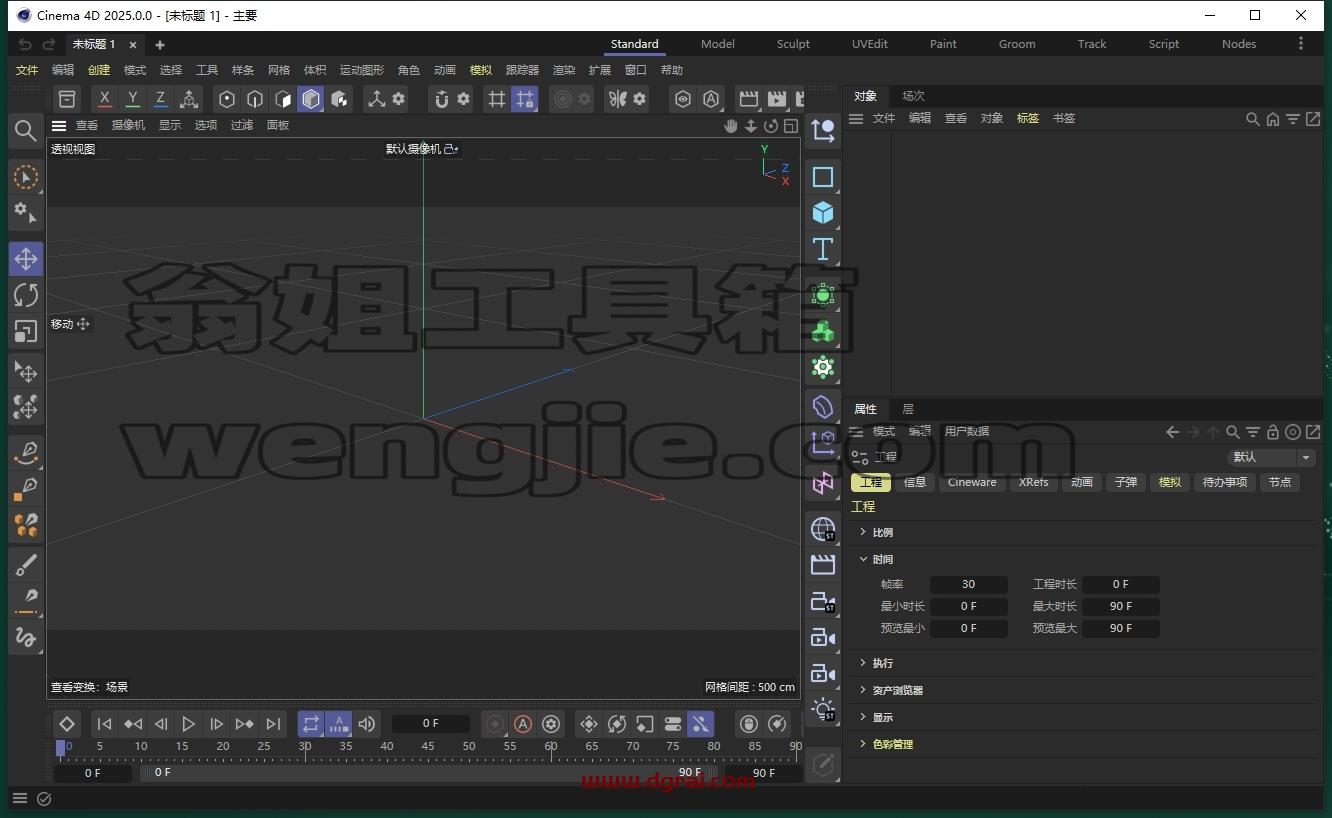Switch to UVEdit layout tab

click(x=870, y=44)
